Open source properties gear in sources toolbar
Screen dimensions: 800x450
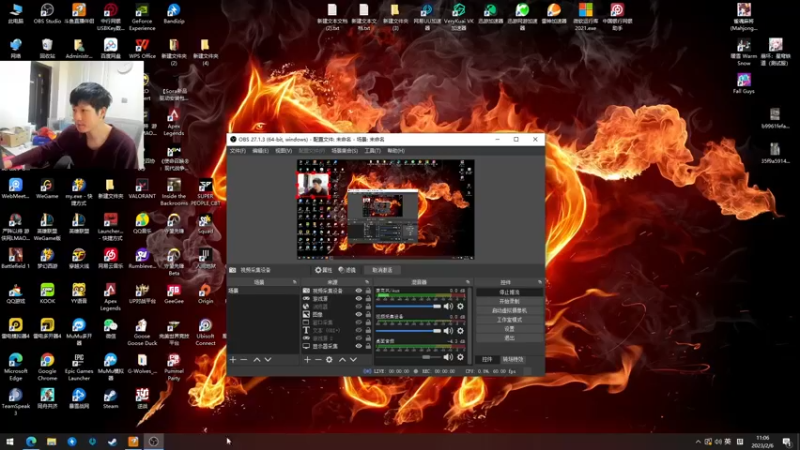point(329,360)
